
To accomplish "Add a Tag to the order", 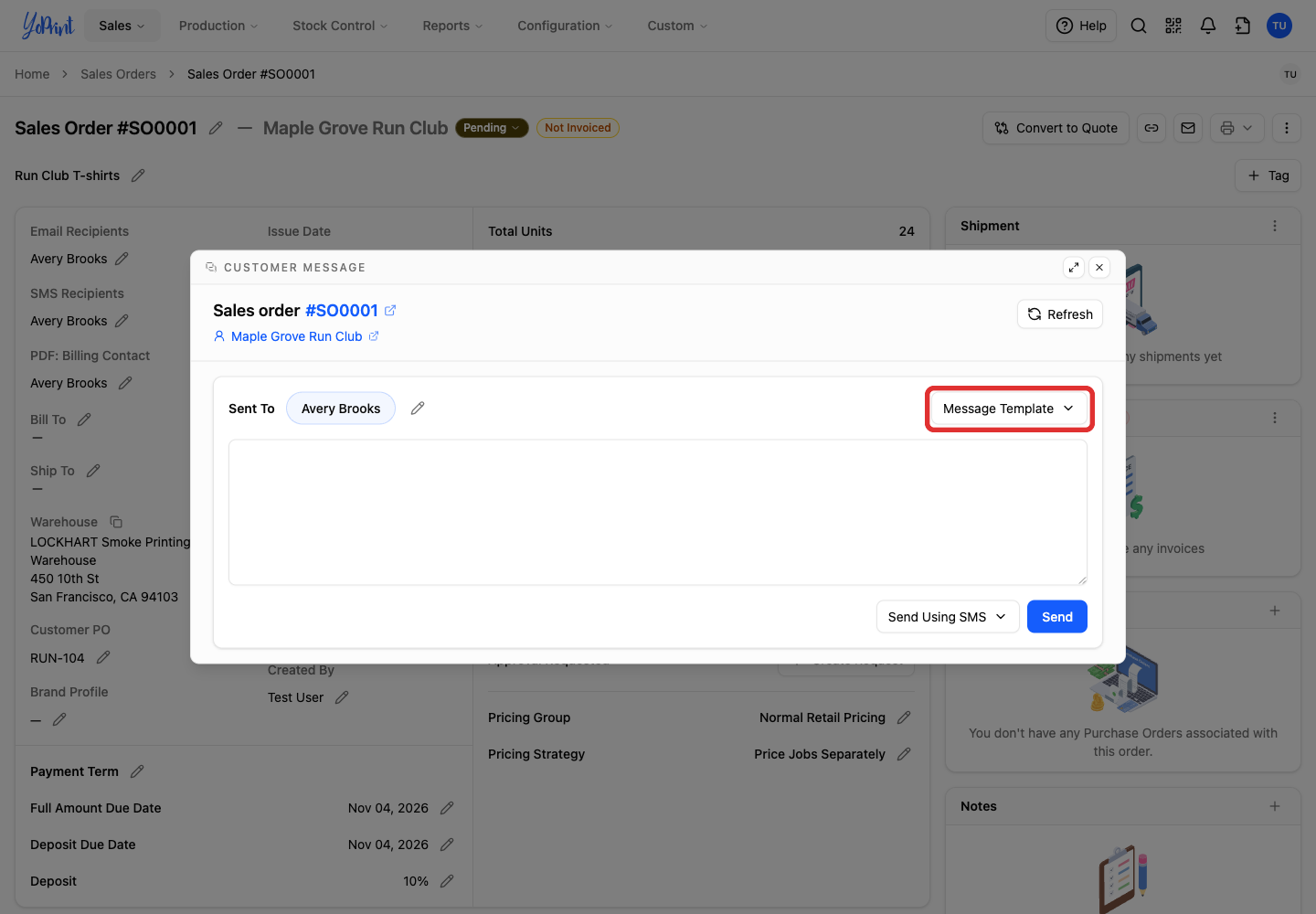I will [1268, 175].
